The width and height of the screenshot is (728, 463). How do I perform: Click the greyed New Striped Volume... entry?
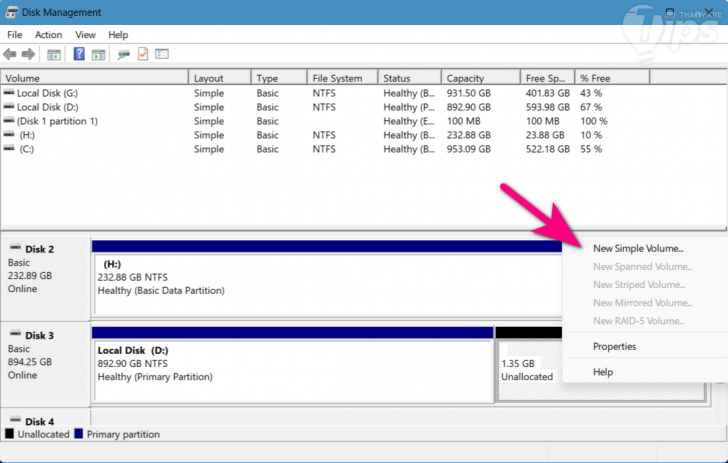tap(639, 285)
